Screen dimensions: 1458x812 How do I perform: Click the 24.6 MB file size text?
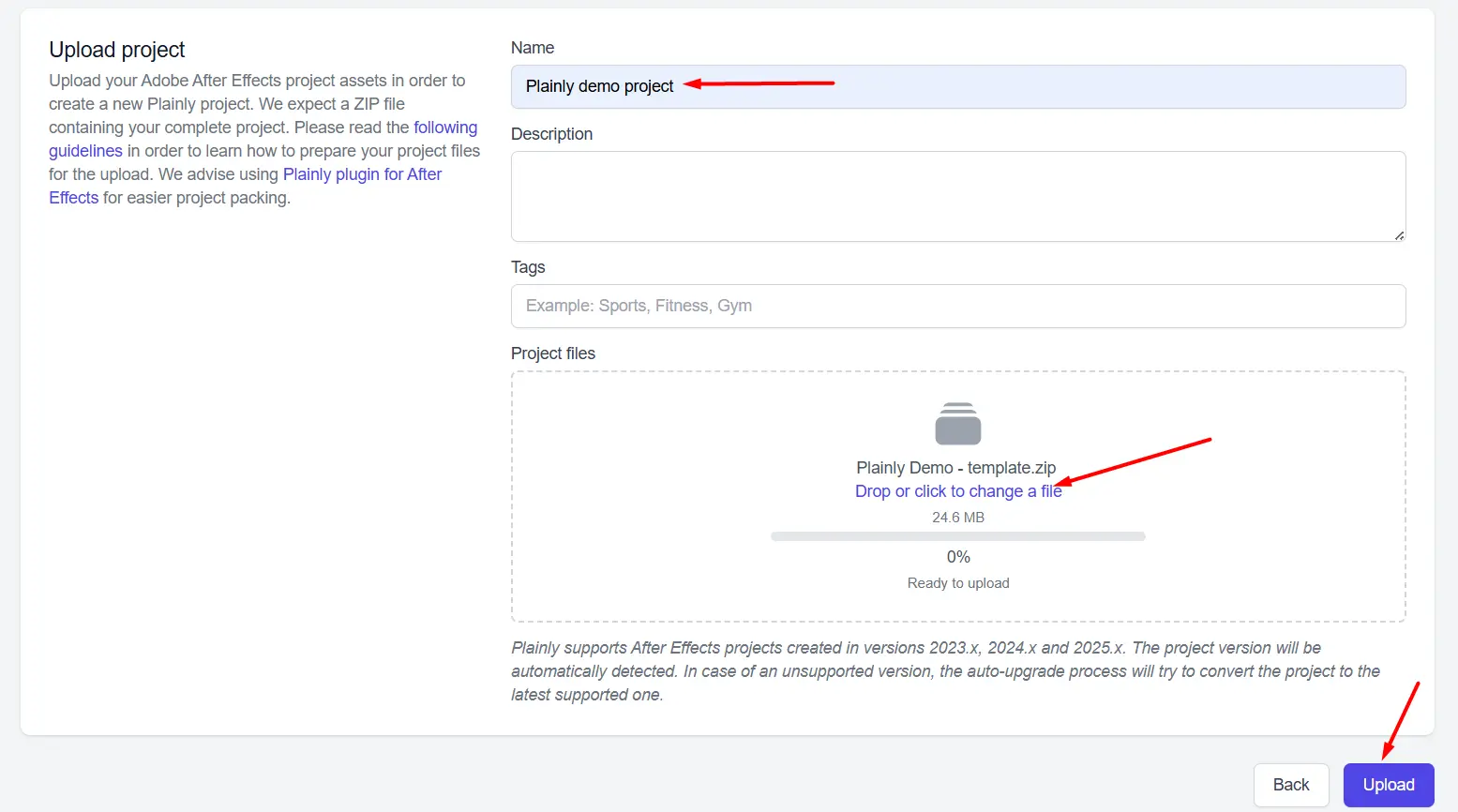(958, 518)
